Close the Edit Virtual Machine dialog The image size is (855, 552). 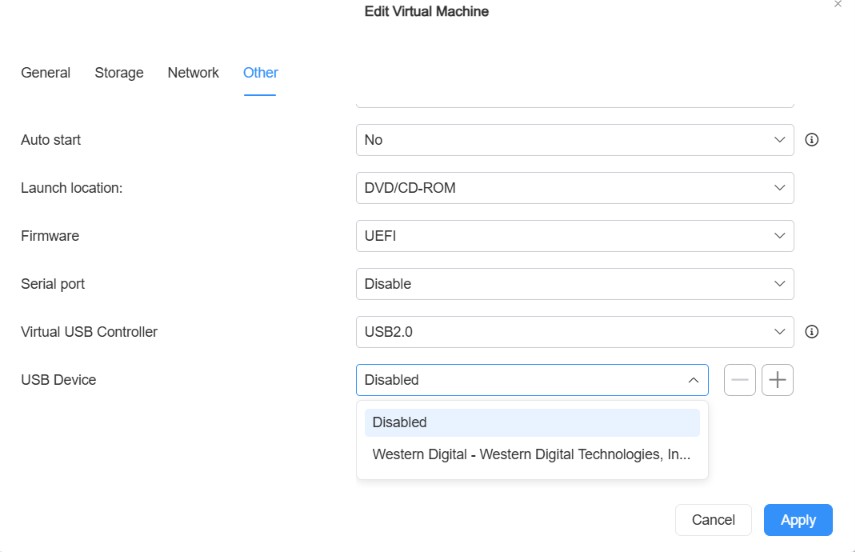[838, 4]
